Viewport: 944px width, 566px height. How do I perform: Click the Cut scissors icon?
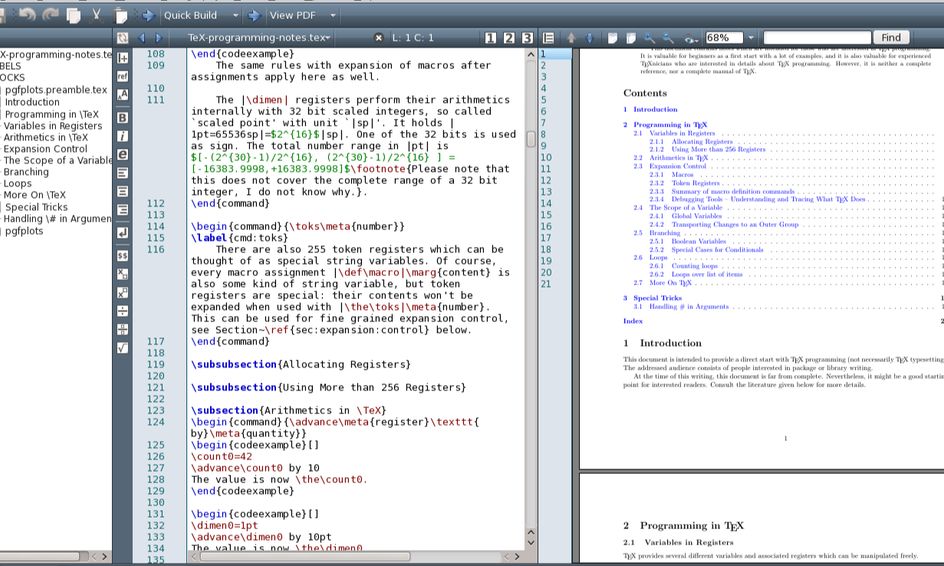pyautogui.click(x=96, y=15)
